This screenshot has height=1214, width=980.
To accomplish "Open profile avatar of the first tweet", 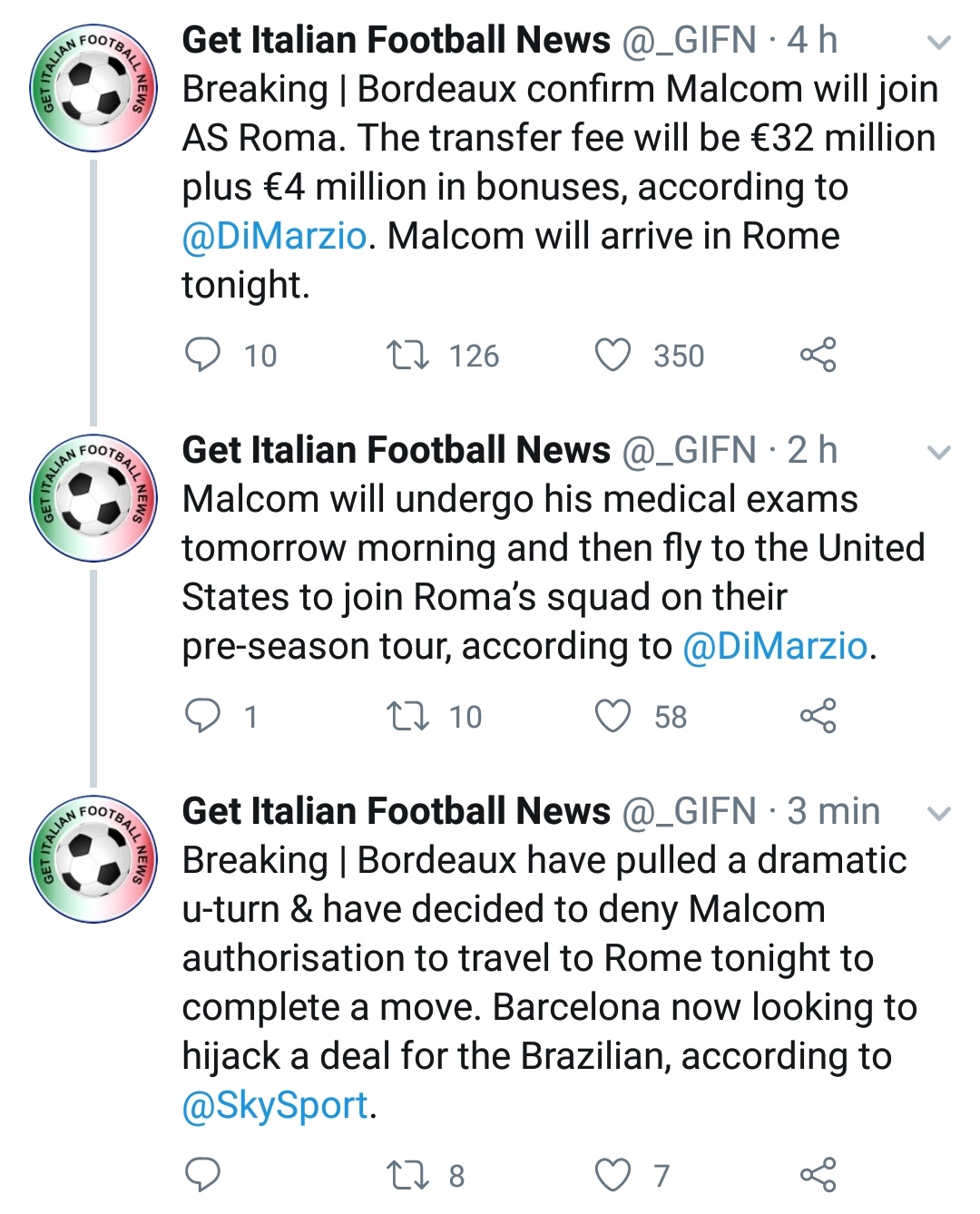I will coord(93,87).
